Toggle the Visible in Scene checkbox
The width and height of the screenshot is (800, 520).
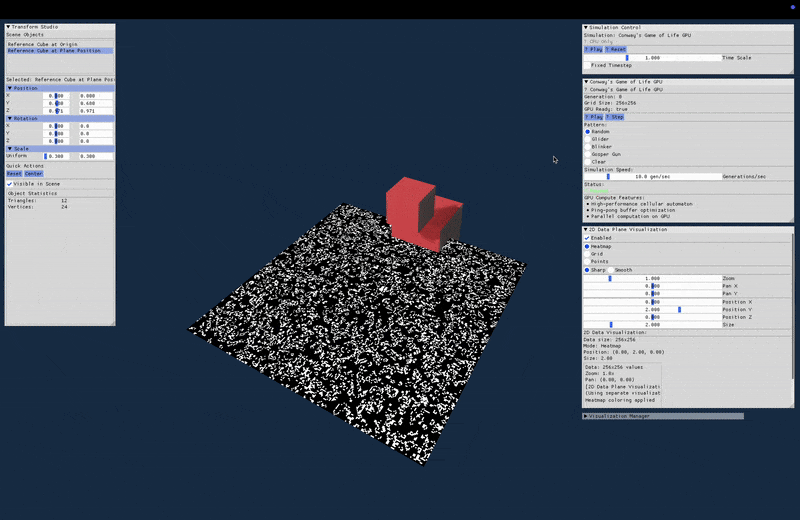pos(9,184)
